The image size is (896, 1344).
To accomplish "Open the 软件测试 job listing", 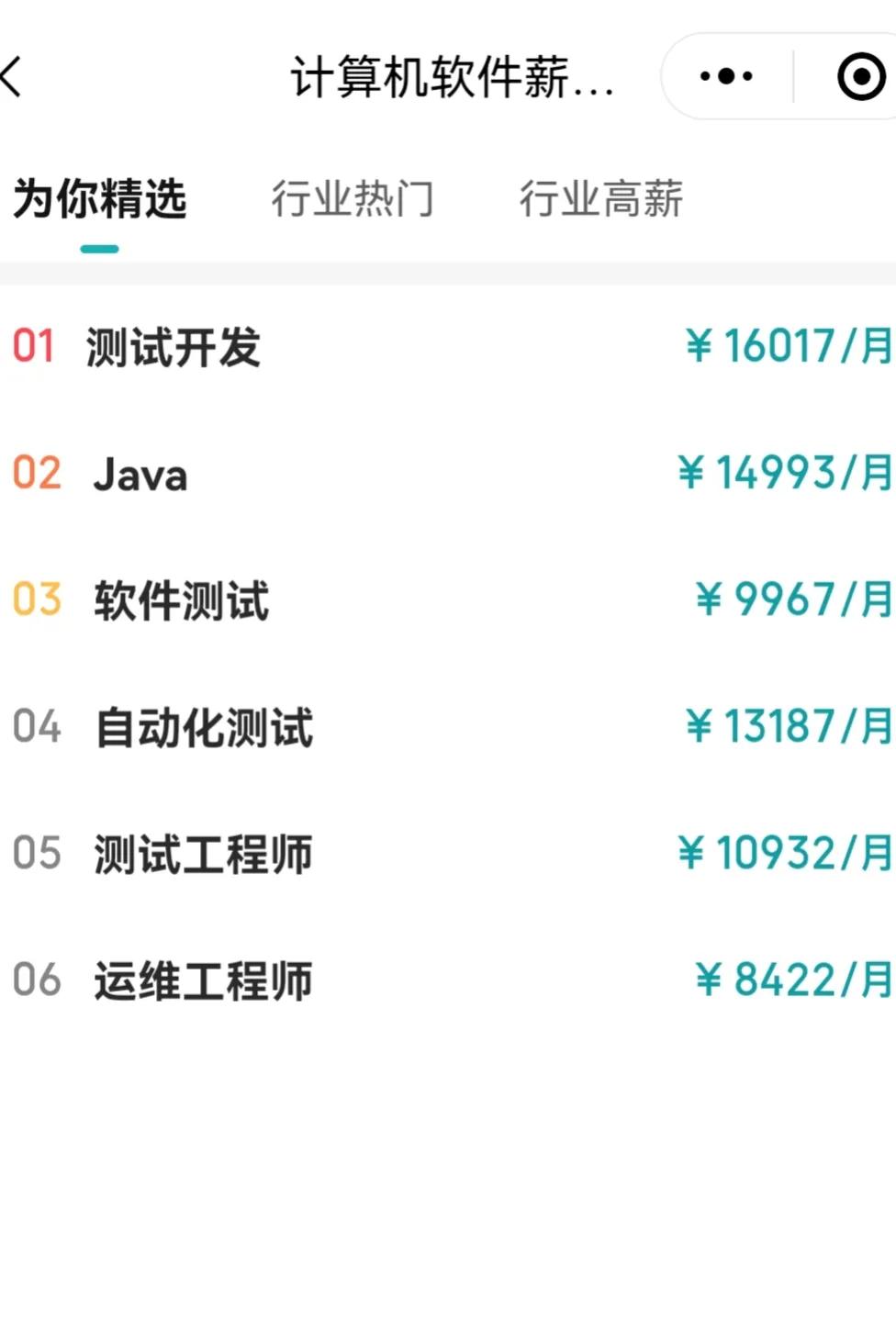I will pyautogui.click(x=182, y=601).
